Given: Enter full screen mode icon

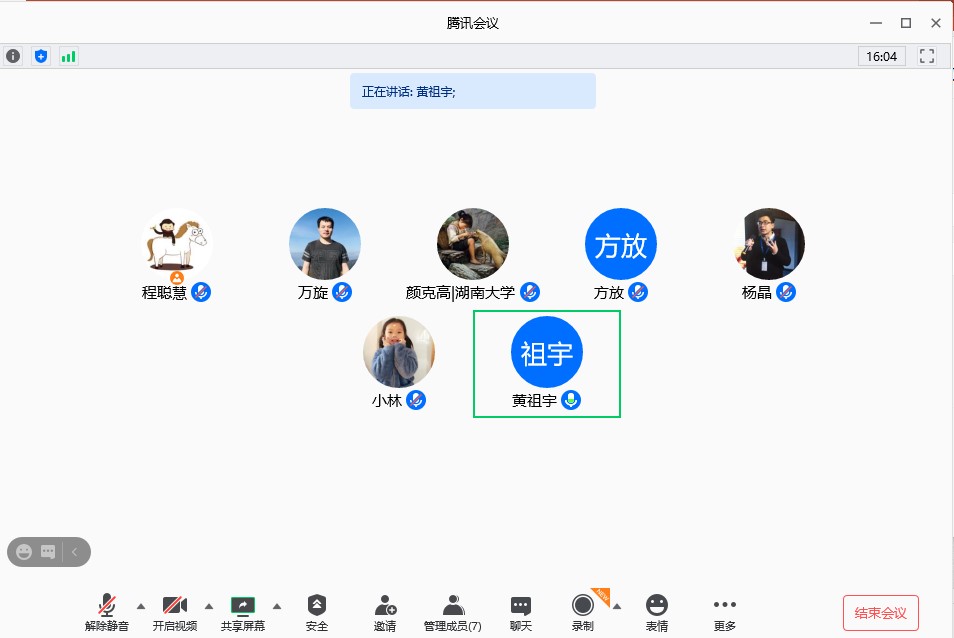Looking at the screenshot, I should point(926,56).
